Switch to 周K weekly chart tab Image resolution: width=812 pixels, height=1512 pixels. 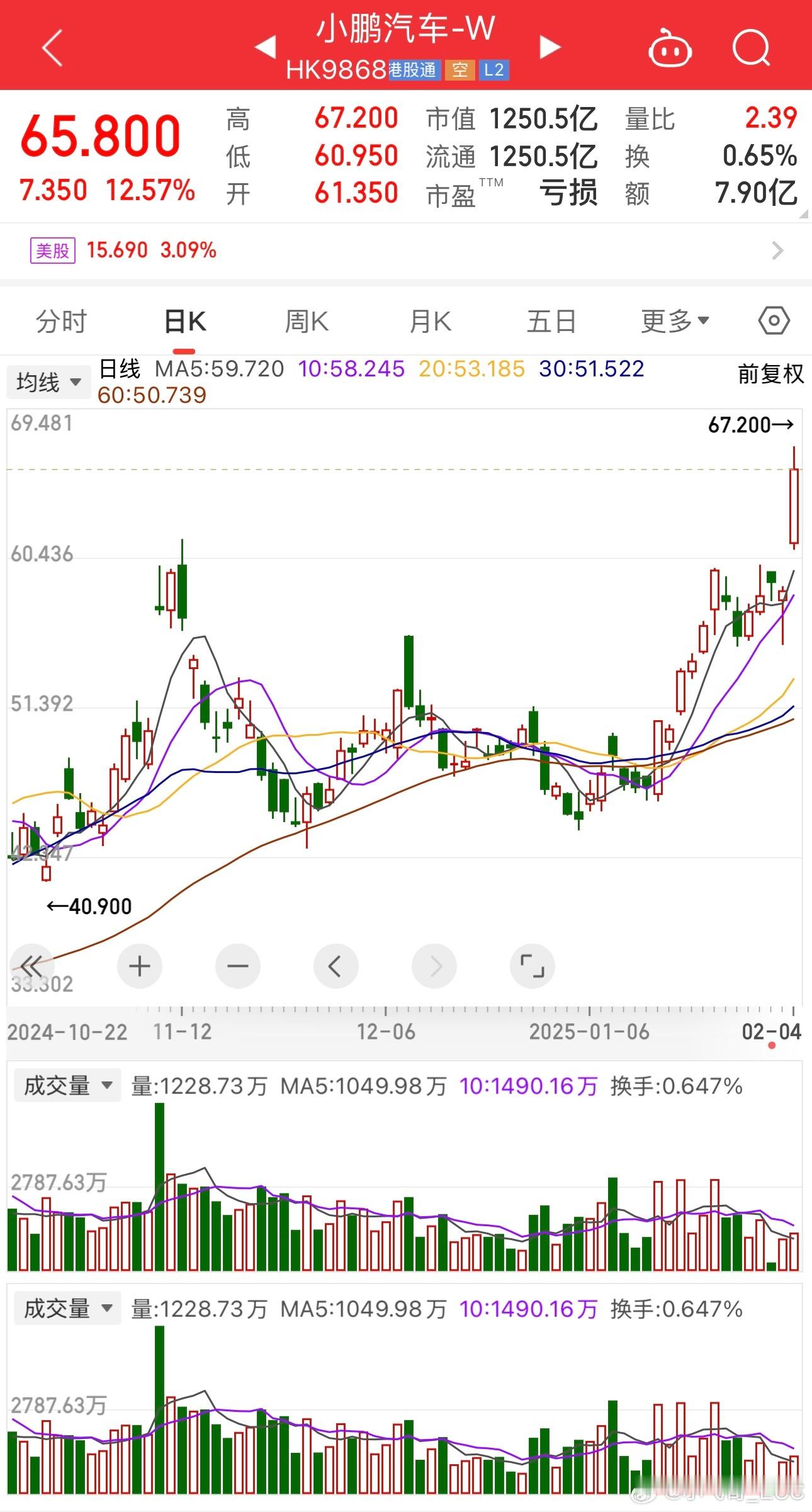click(x=307, y=322)
